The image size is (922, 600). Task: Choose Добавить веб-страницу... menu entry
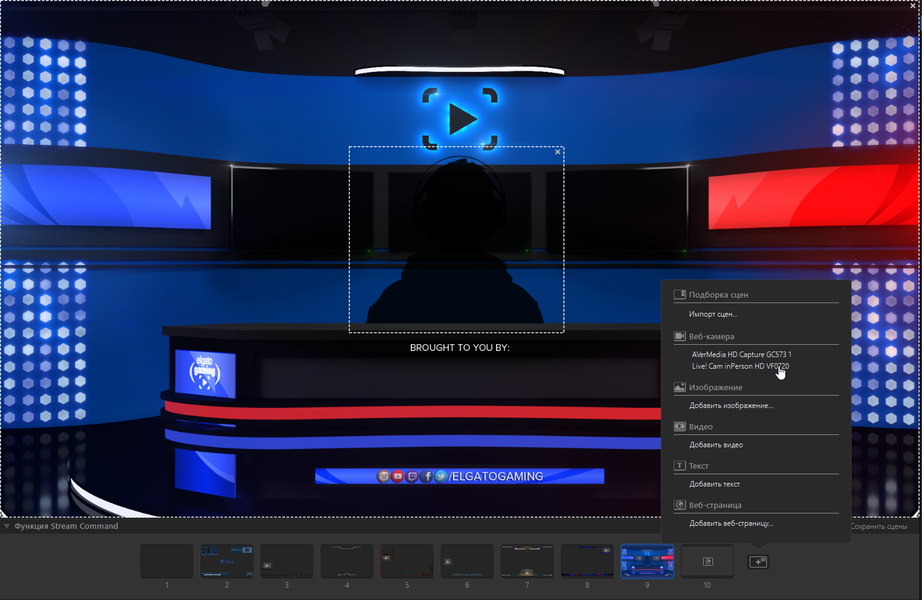731,523
